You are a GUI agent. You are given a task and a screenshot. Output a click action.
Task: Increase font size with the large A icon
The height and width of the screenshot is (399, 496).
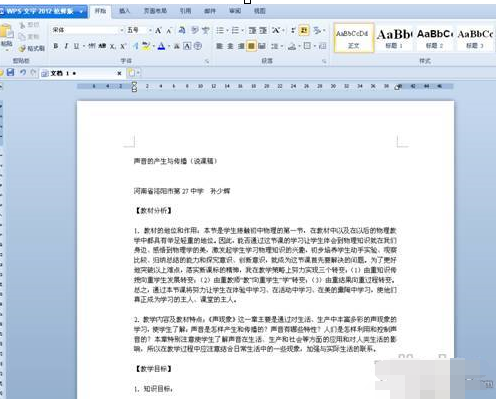(158, 31)
